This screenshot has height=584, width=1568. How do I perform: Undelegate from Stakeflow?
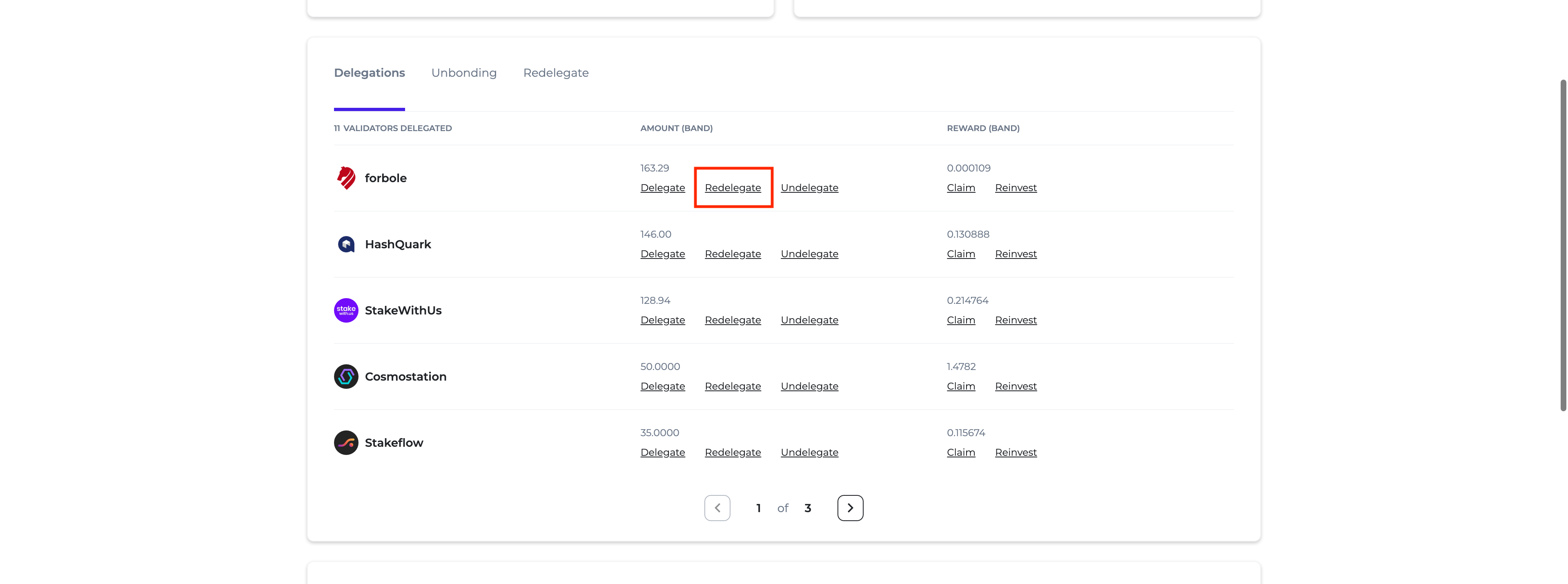(810, 452)
